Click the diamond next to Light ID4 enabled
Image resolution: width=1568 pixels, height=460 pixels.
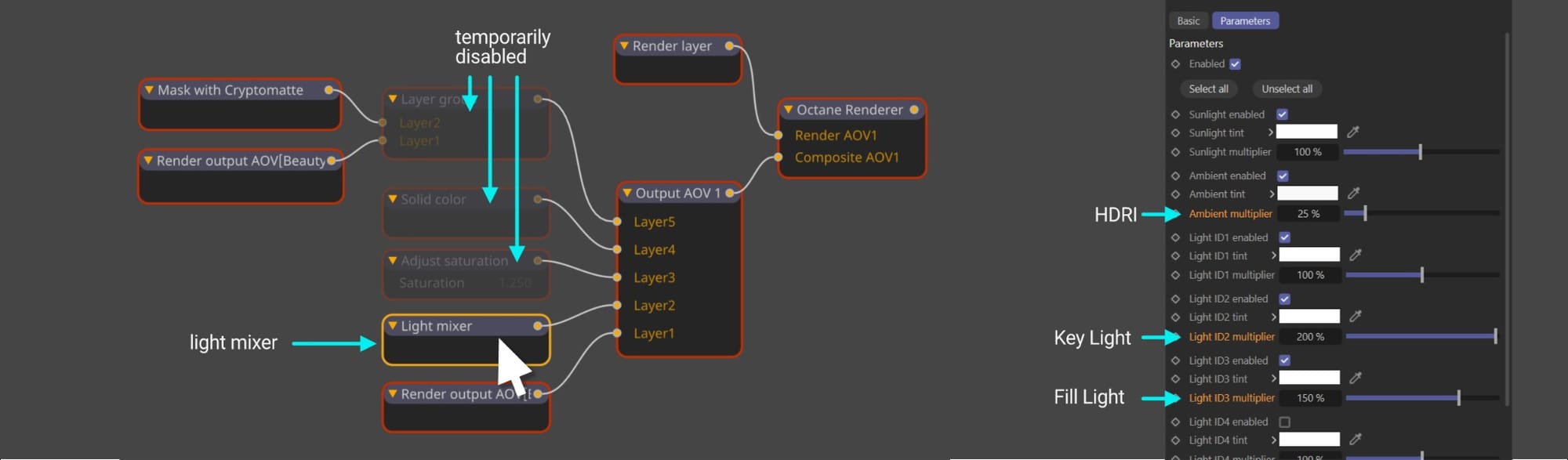[1175, 422]
